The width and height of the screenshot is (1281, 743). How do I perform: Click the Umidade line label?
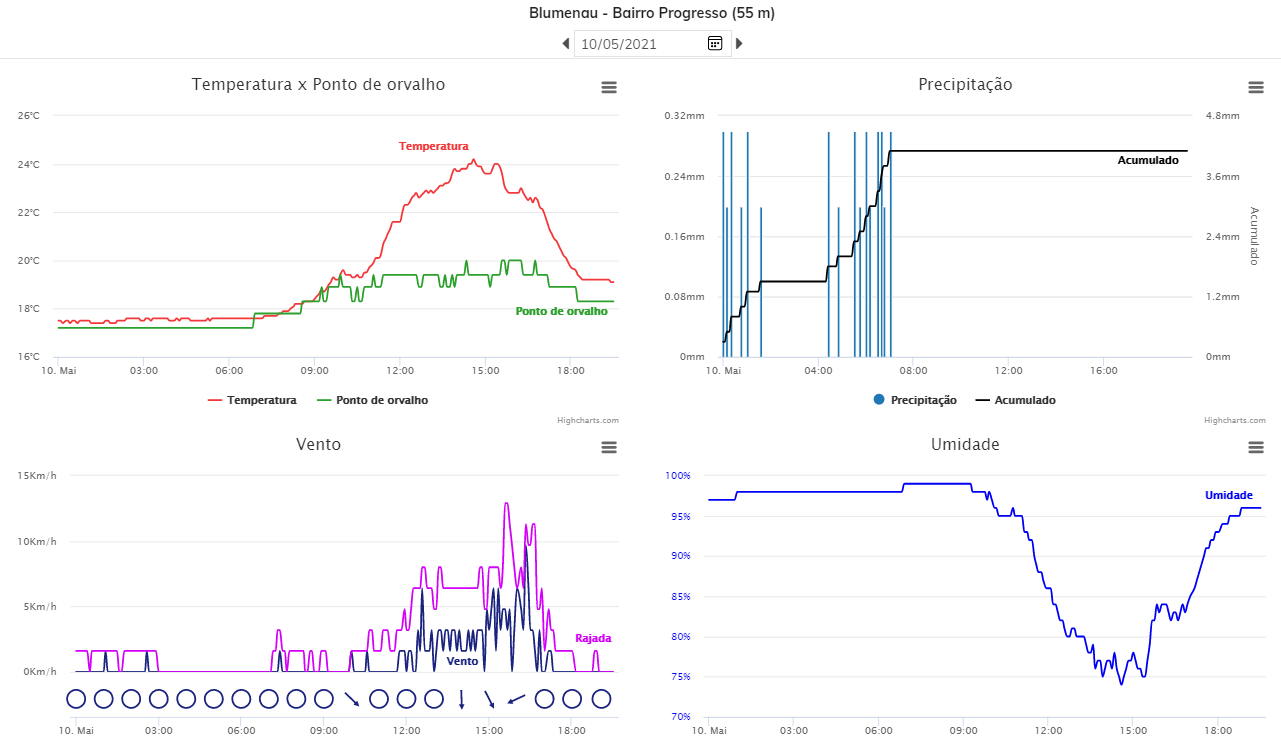point(1229,495)
